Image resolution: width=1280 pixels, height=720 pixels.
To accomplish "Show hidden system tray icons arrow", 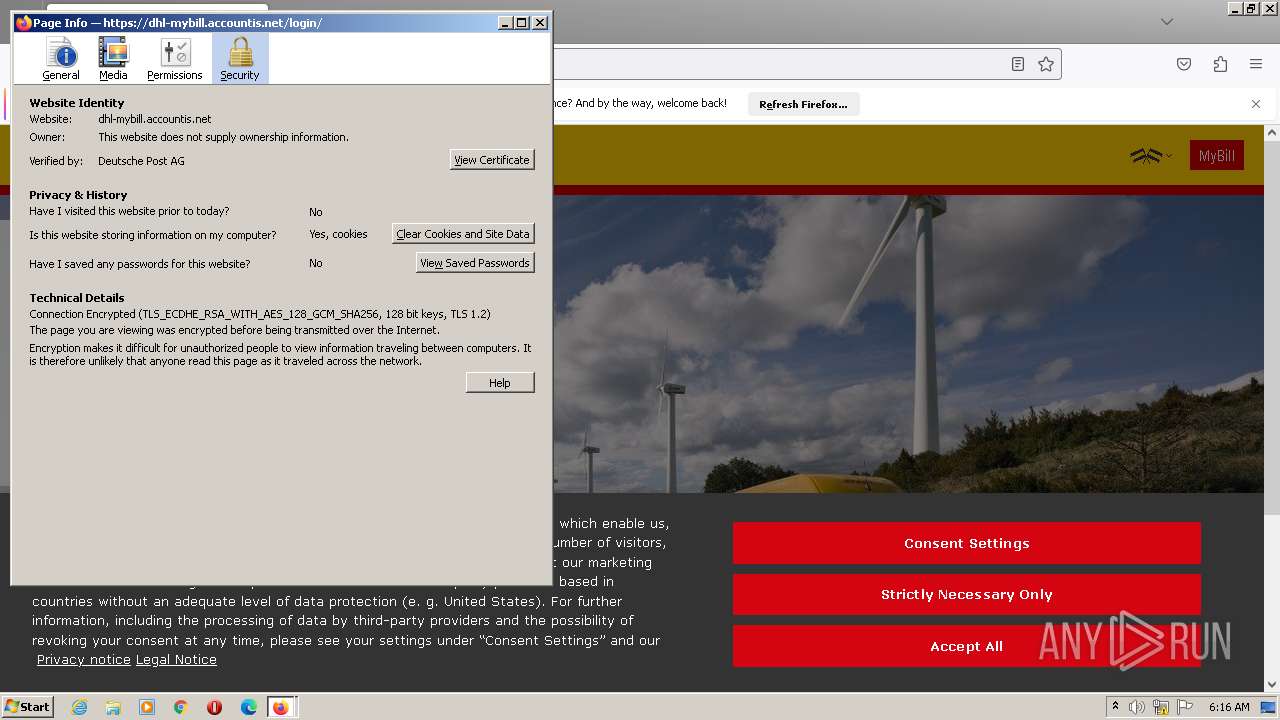I will click(x=1115, y=706).
